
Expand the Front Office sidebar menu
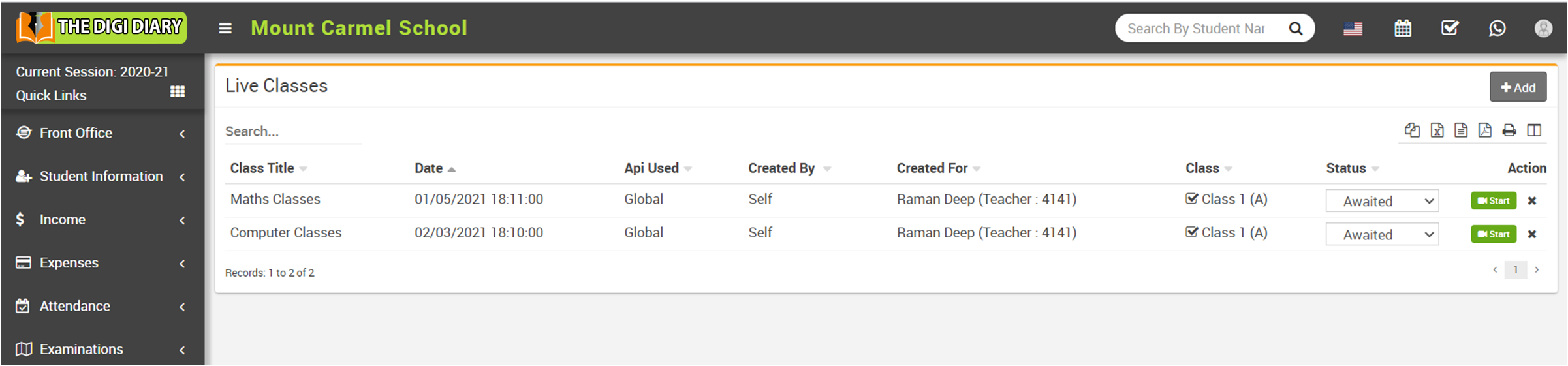(102, 133)
